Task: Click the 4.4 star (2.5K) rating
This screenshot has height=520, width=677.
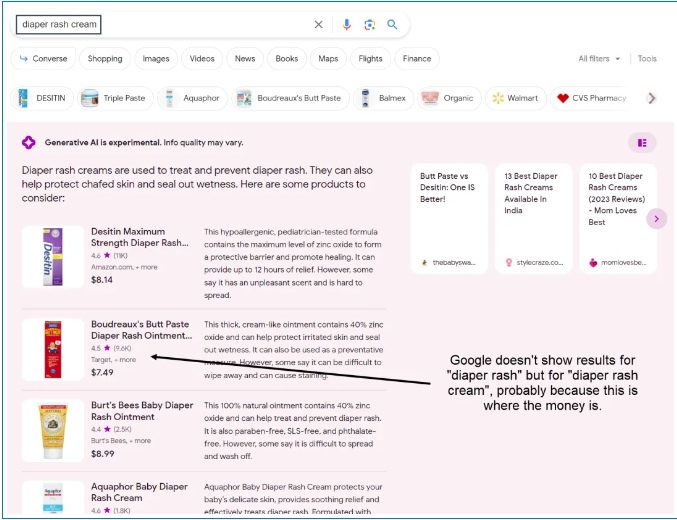Action: tap(111, 429)
